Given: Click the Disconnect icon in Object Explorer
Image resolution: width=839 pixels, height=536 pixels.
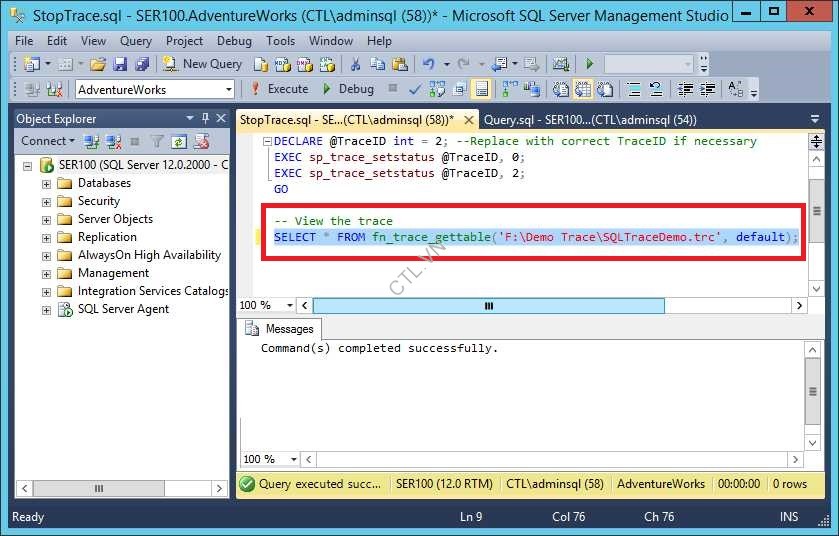Looking at the screenshot, I should click(113, 142).
